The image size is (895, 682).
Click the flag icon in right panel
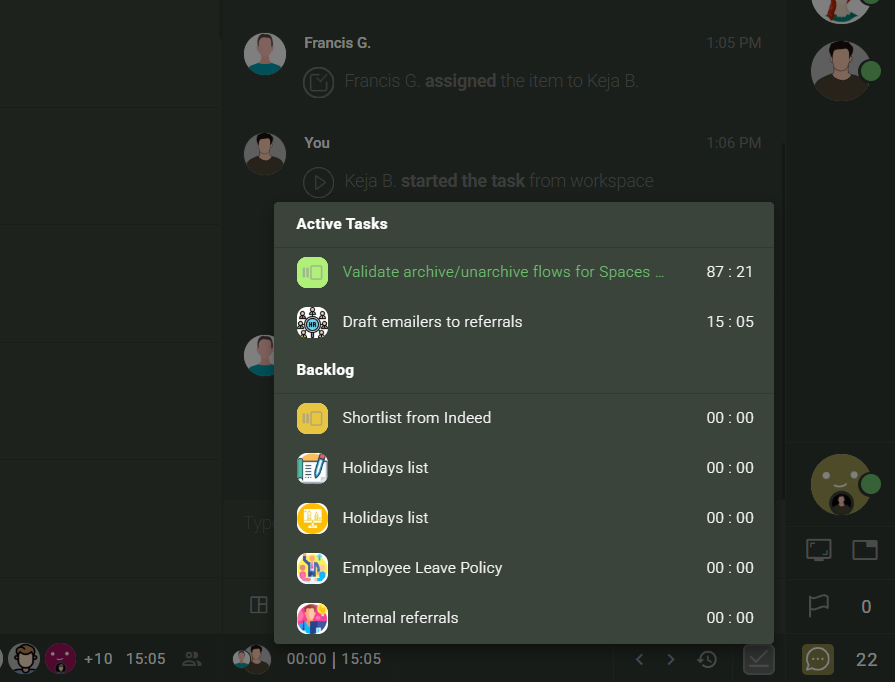(x=819, y=606)
